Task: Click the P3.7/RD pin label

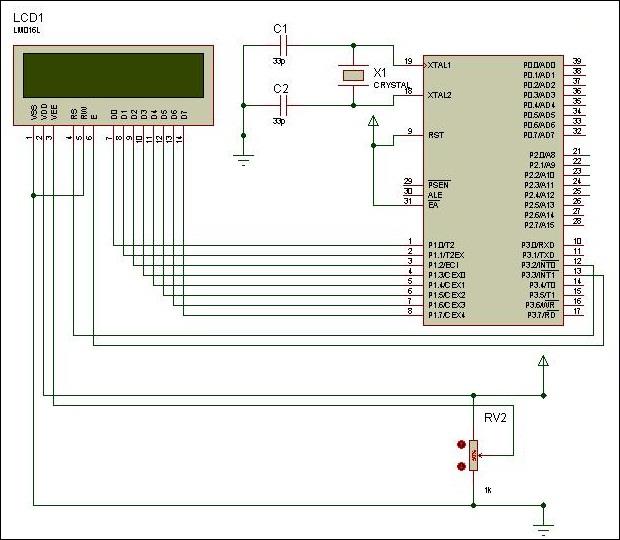Action: point(542,315)
